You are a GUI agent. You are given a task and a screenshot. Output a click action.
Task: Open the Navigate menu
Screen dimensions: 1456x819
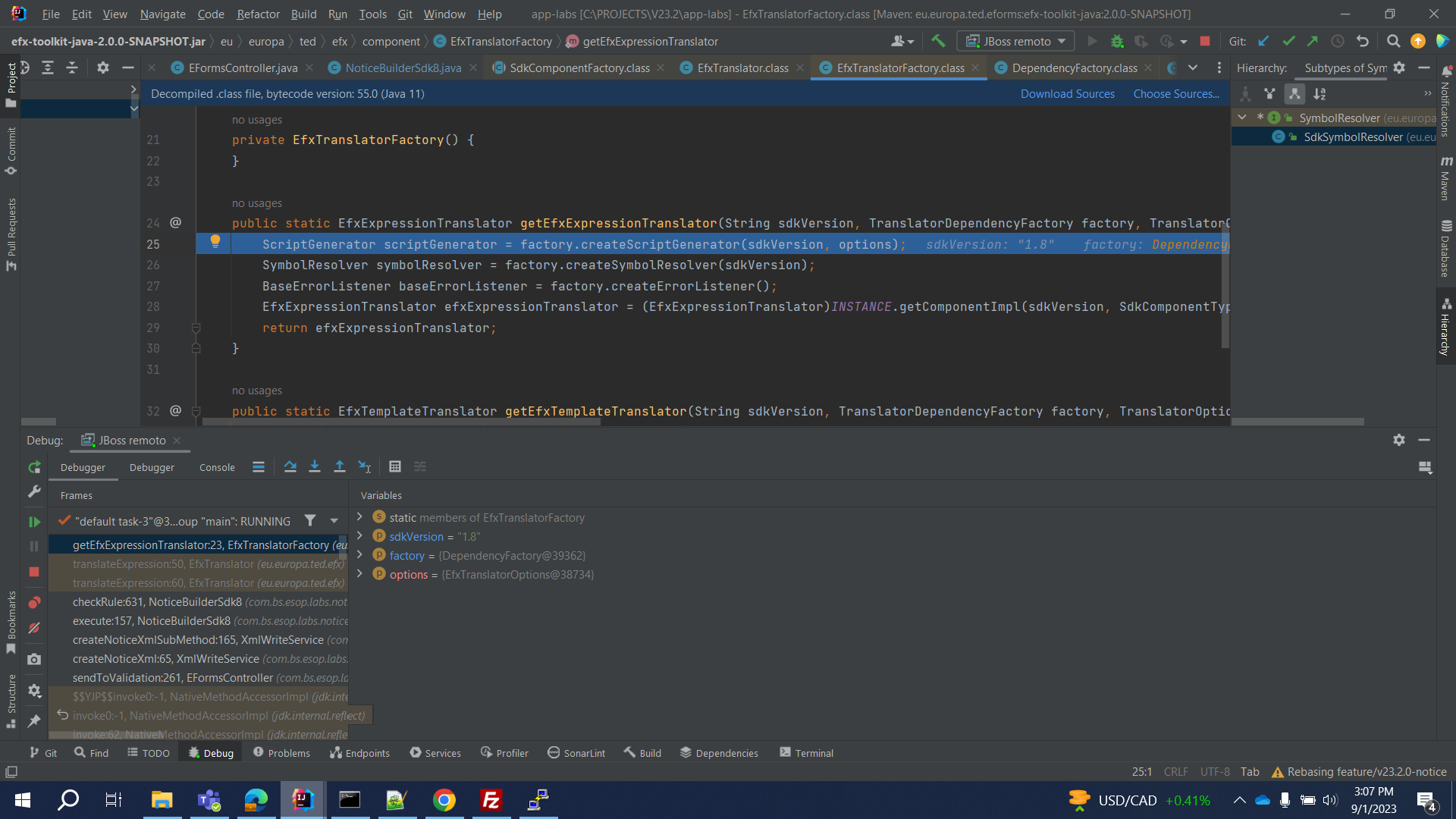tap(162, 14)
